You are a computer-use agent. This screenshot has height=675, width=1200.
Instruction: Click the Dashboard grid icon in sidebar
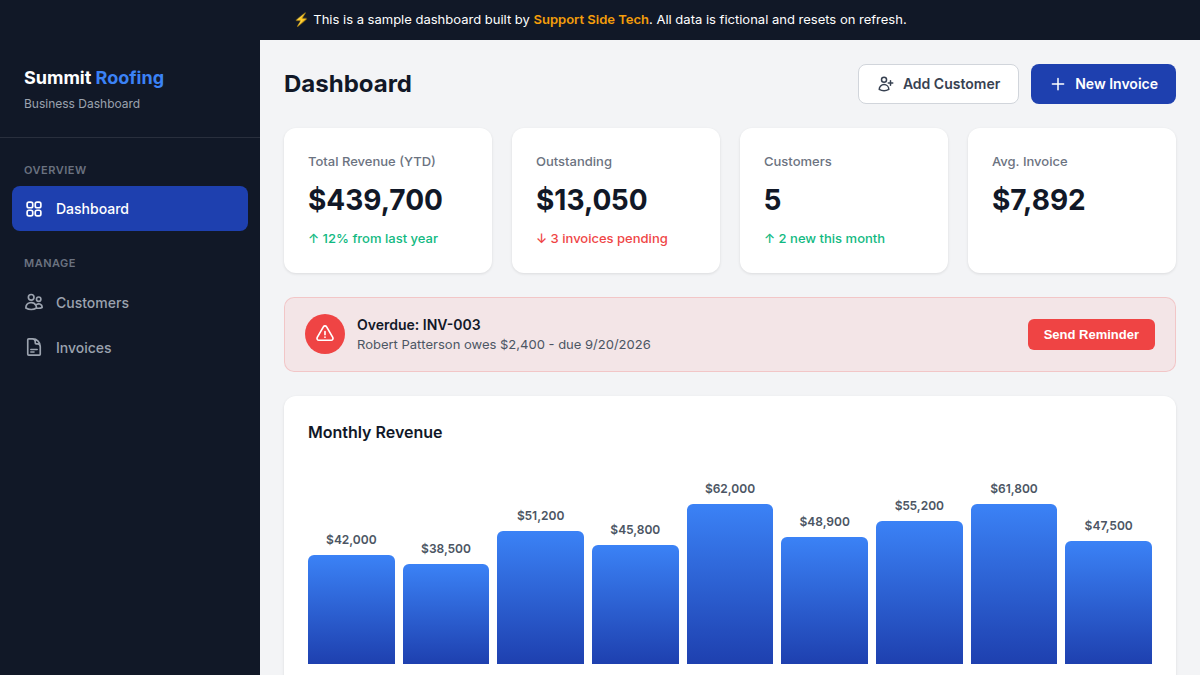(34, 209)
